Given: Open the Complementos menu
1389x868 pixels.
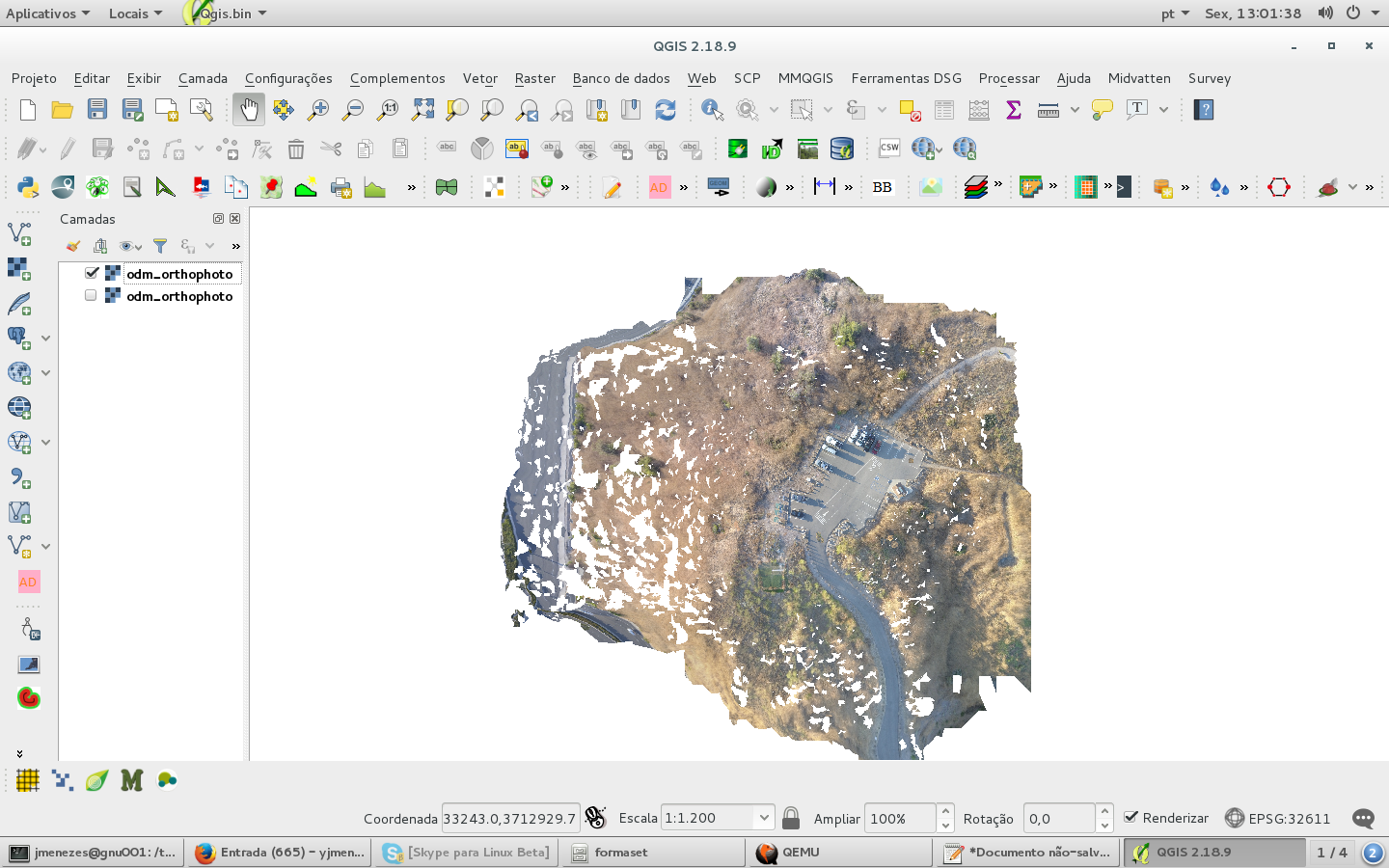Looking at the screenshot, I should 397,78.
